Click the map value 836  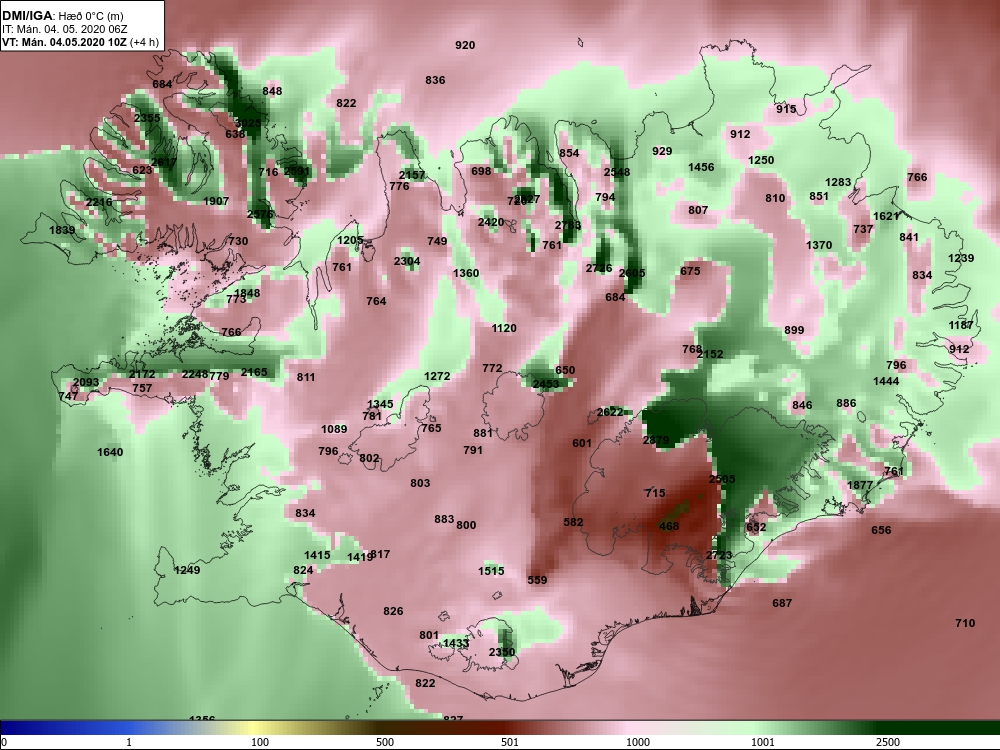pos(435,80)
